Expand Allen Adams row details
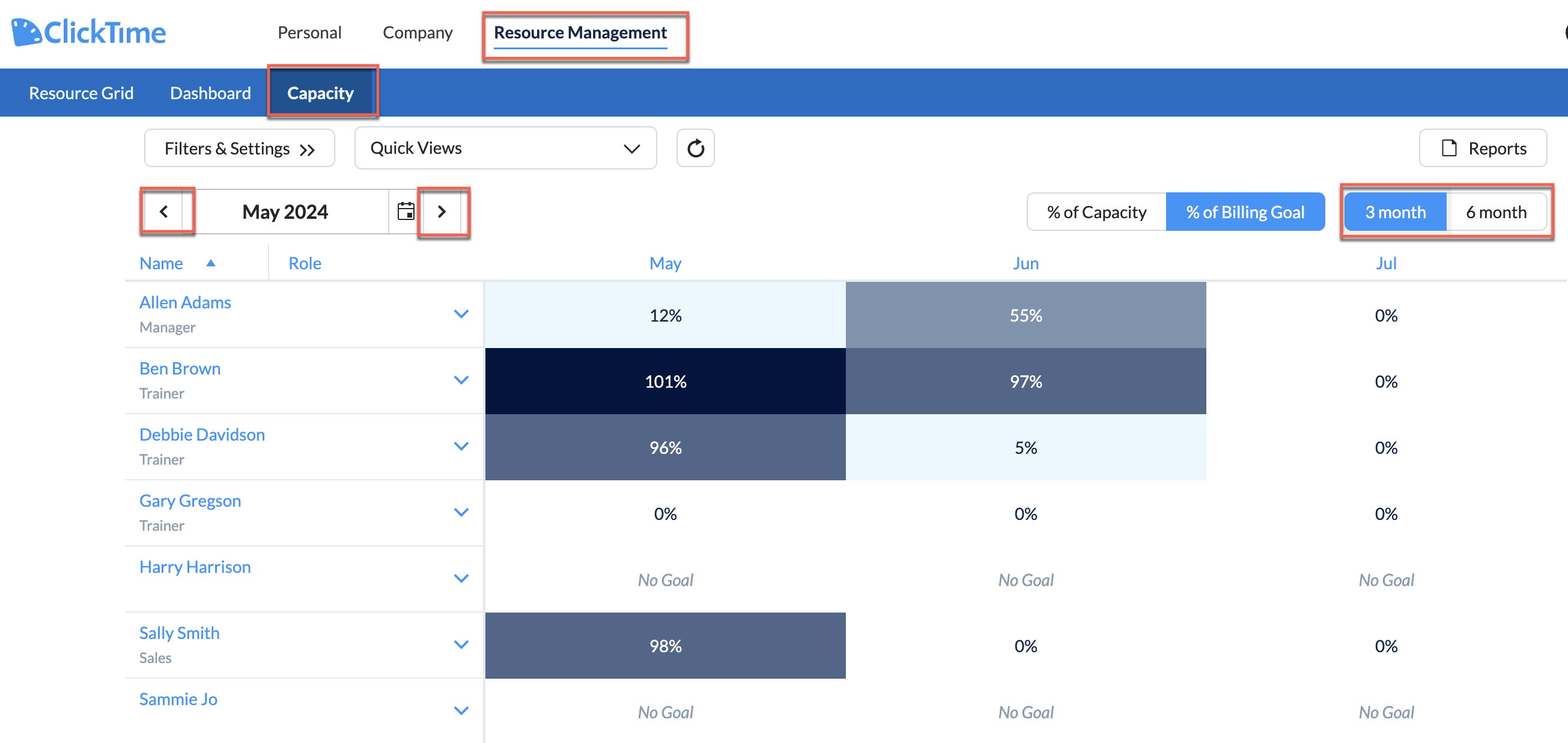This screenshot has height=743, width=1568. coord(461,314)
